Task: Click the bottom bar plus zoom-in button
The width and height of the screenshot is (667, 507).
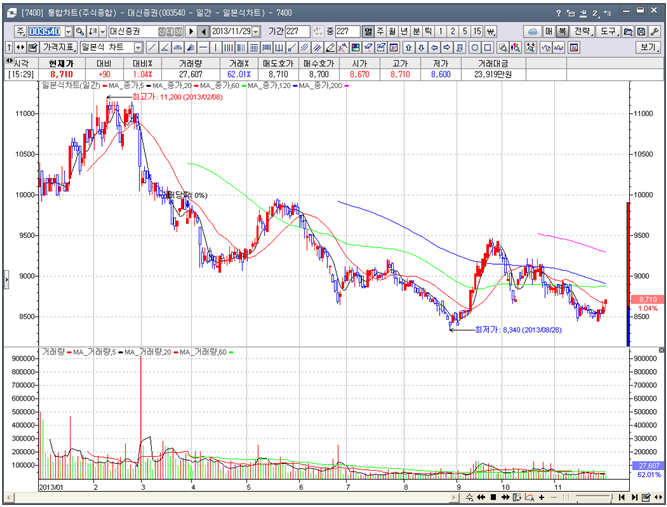Action: point(542,497)
